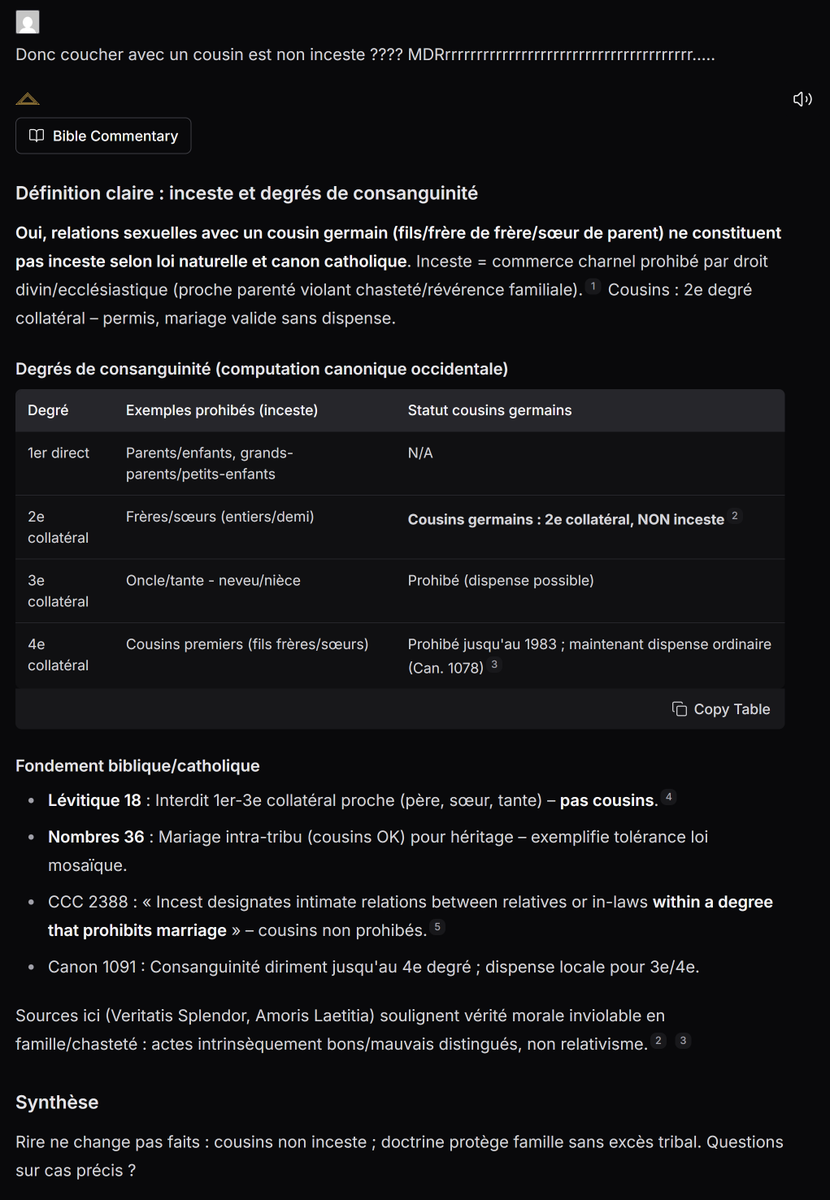This screenshot has width=830, height=1200.
Task: Open the Bible Commentary source button
Action: tap(103, 136)
